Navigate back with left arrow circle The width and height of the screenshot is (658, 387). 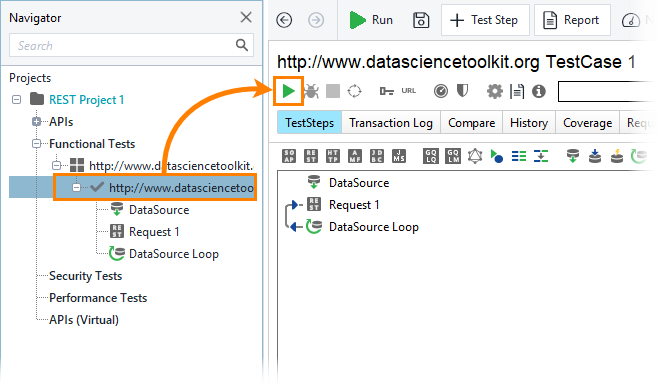pos(284,20)
